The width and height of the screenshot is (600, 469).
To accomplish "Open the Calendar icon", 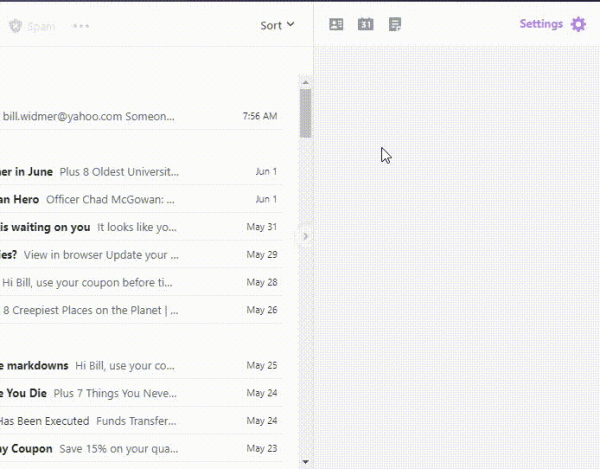I will point(365,24).
